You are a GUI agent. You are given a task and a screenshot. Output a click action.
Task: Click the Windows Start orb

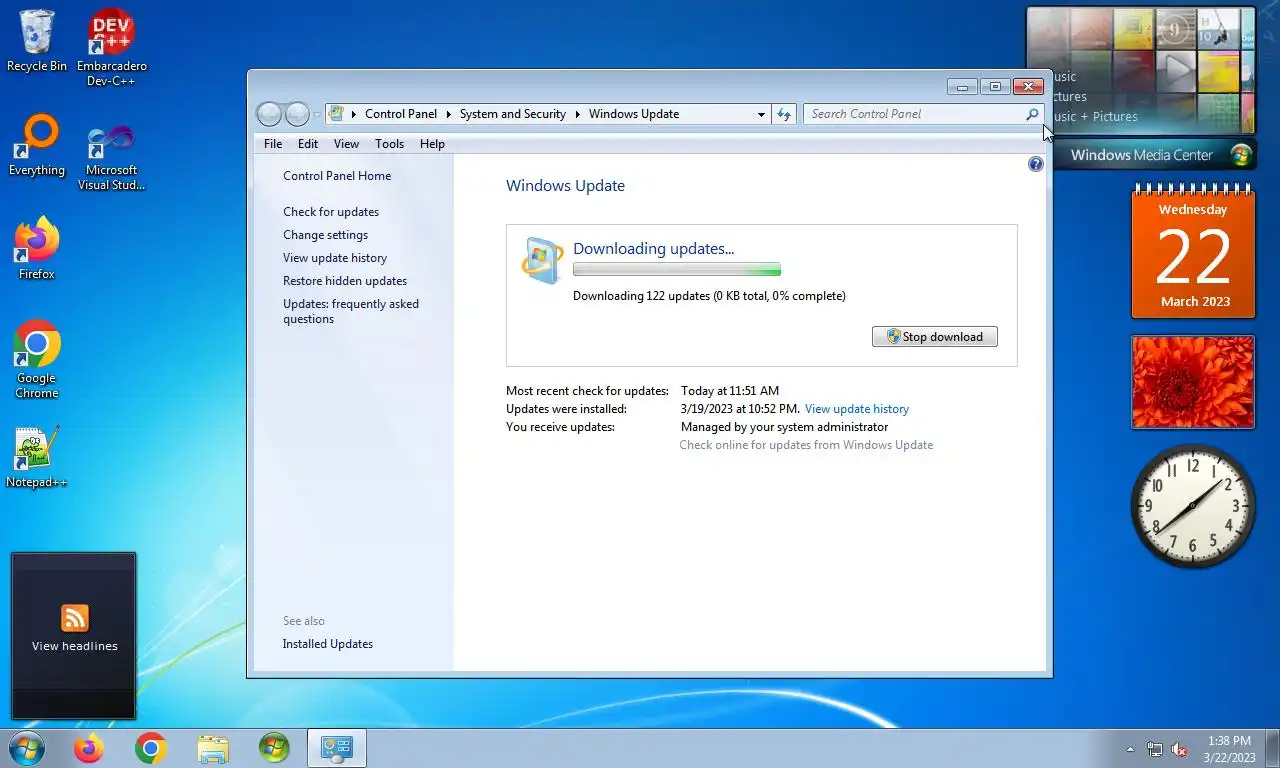point(26,748)
